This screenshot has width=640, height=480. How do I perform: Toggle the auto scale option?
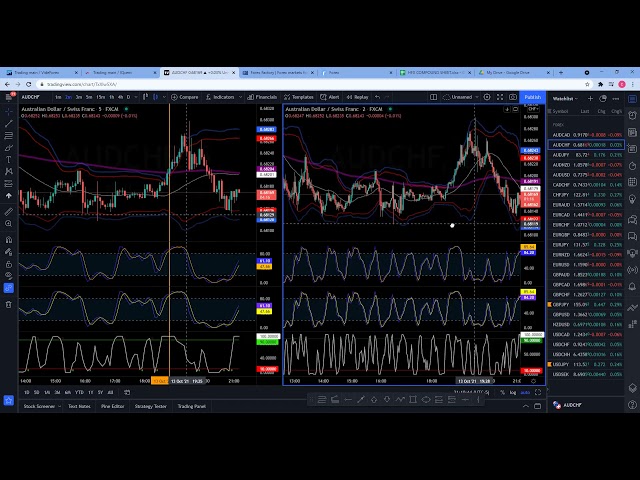click(x=525, y=392)
